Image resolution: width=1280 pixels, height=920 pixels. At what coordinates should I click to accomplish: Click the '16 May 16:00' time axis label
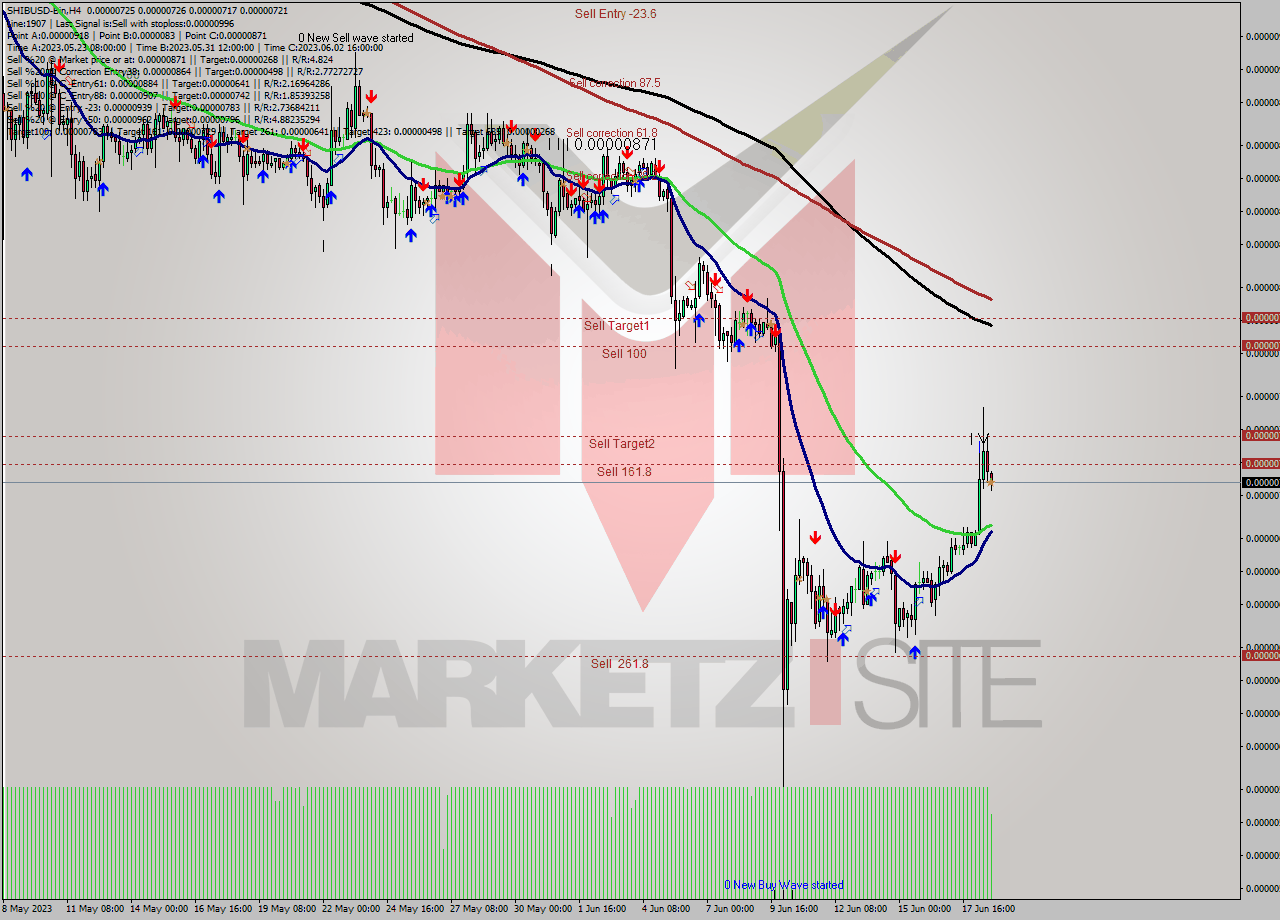223,909
